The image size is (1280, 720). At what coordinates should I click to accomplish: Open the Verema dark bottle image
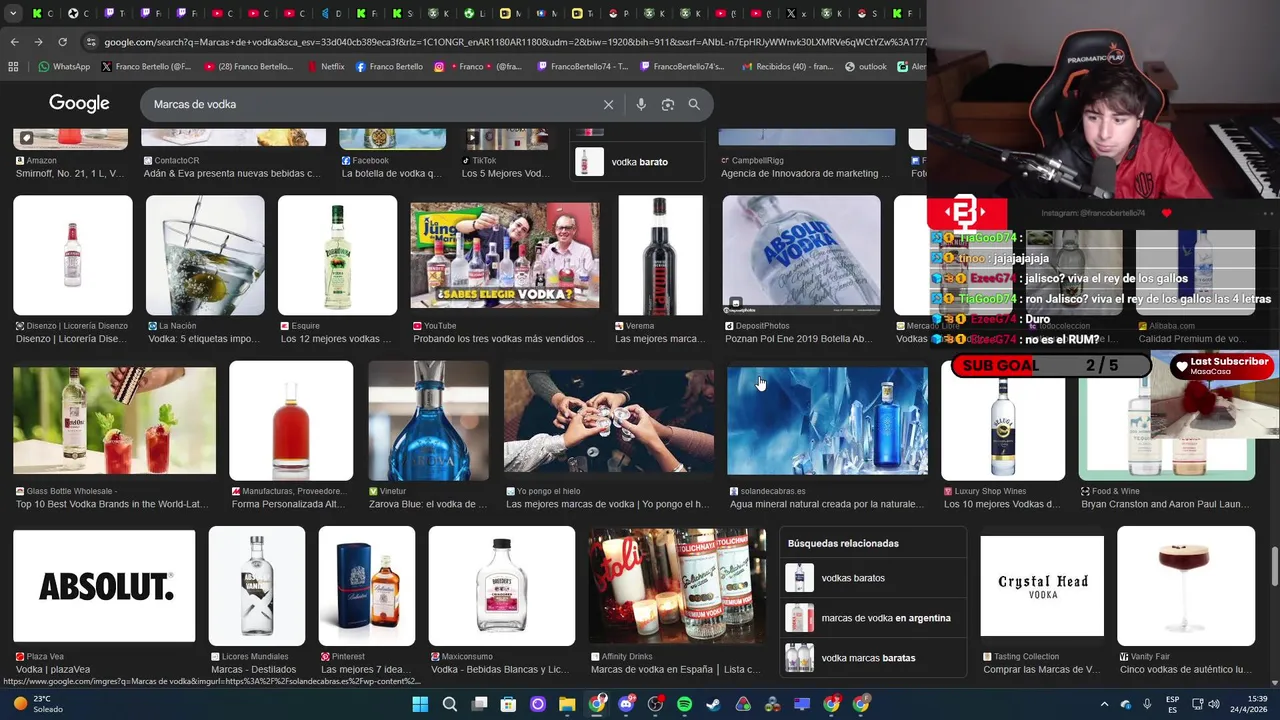tap(660, 255)
